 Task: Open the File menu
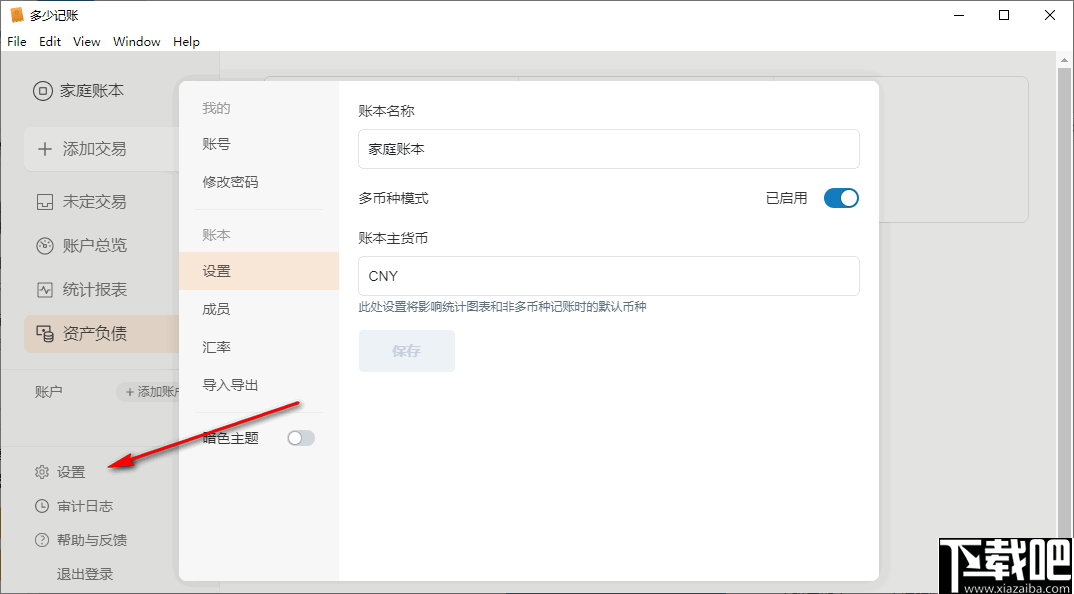click(16, 41)
